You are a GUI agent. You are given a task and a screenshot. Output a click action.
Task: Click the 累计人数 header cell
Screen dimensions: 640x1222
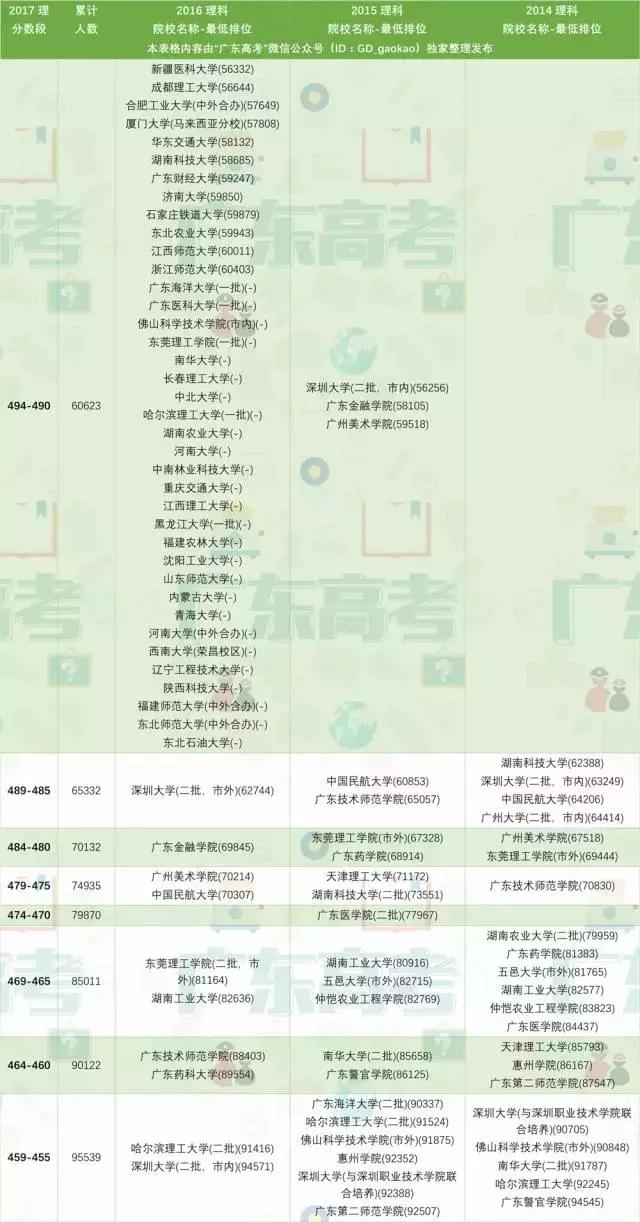pyautogui.click(x=86, y=21)
